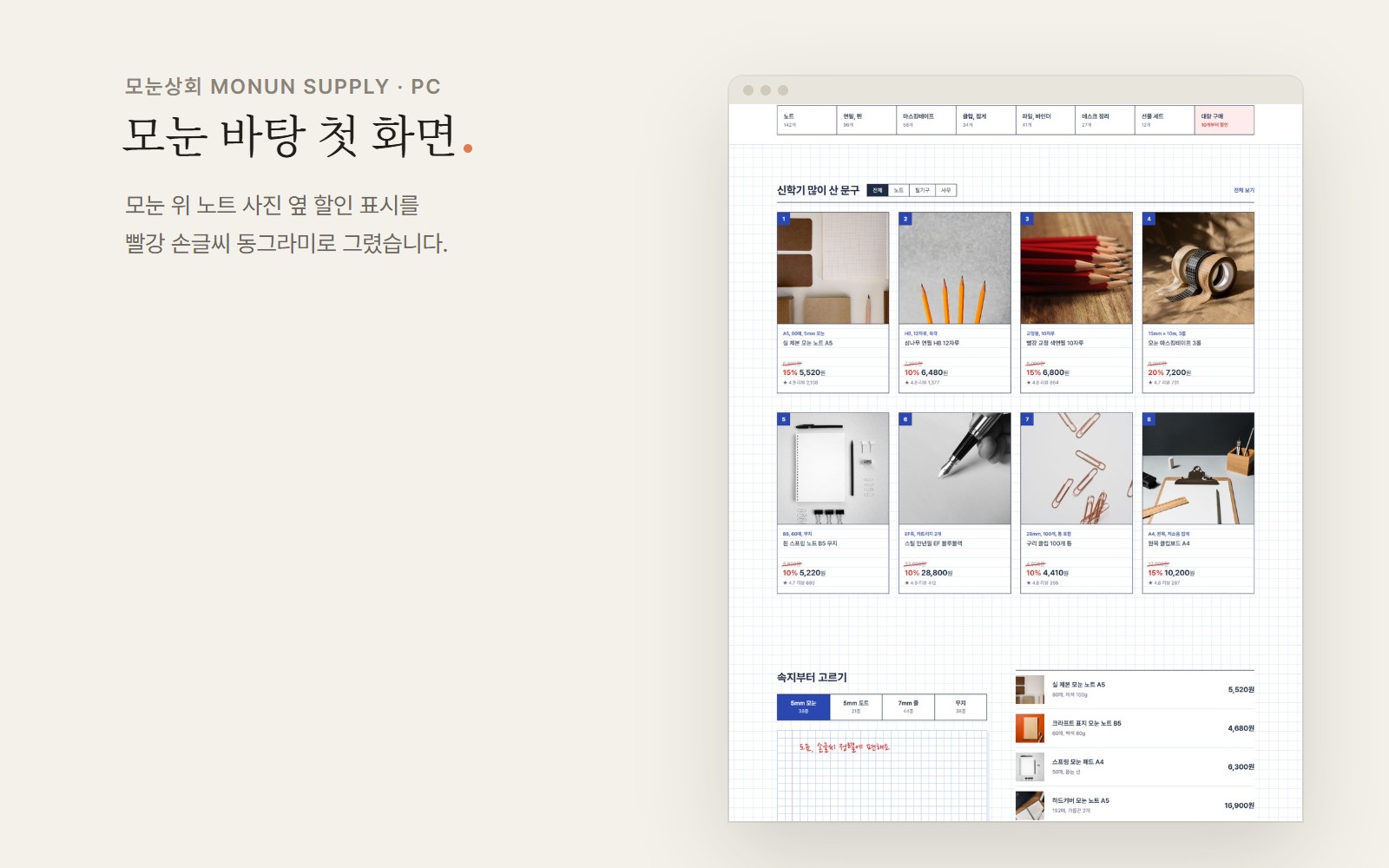
Task: Open the 노트 category with 142 items
Action: (806, 120)
